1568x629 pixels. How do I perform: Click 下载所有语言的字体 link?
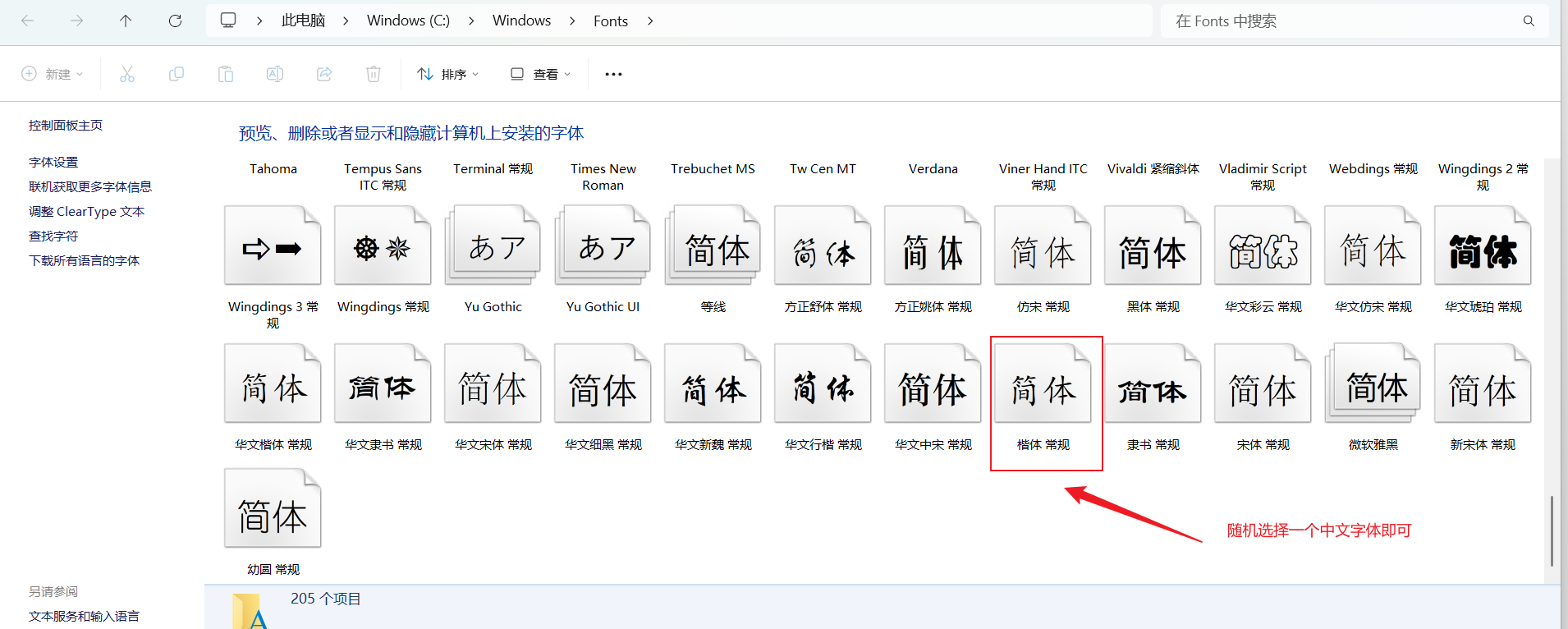click(84, 260)
